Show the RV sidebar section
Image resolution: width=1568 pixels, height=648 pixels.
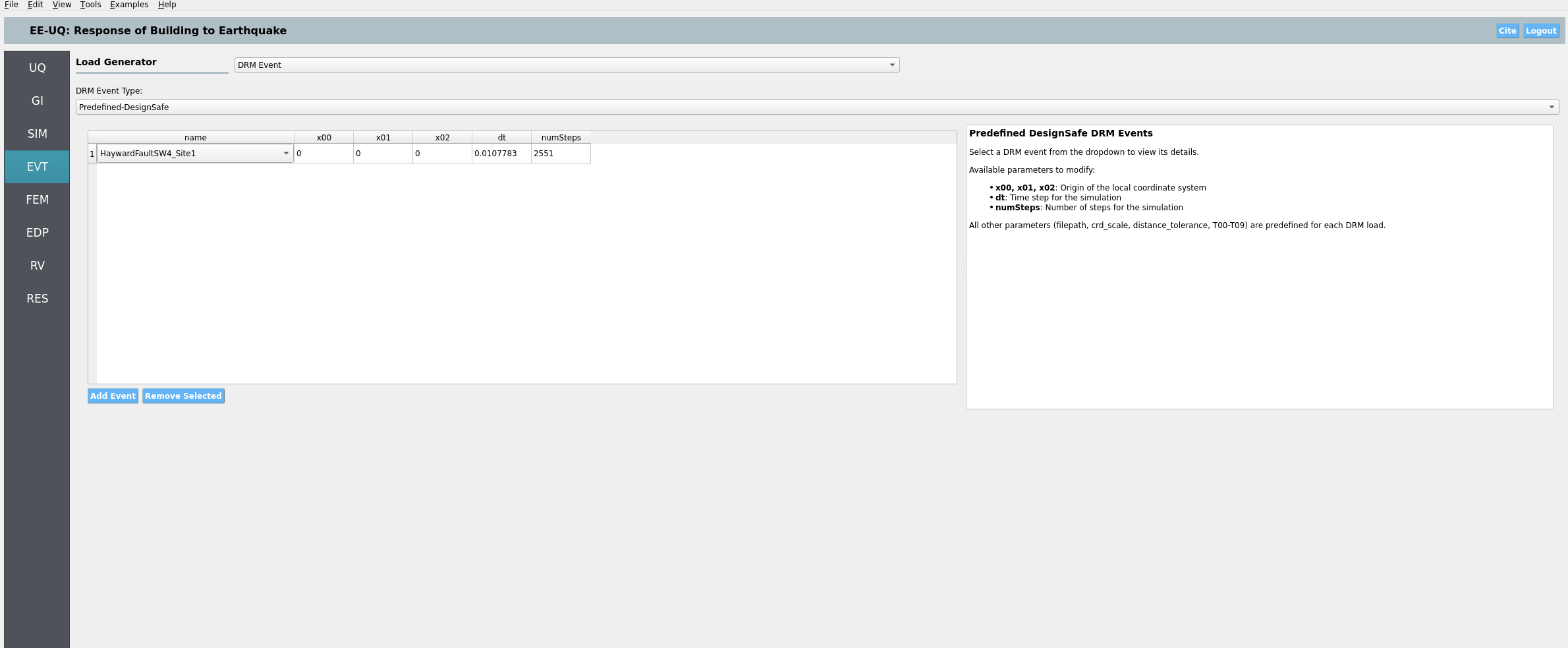point(37,266)
